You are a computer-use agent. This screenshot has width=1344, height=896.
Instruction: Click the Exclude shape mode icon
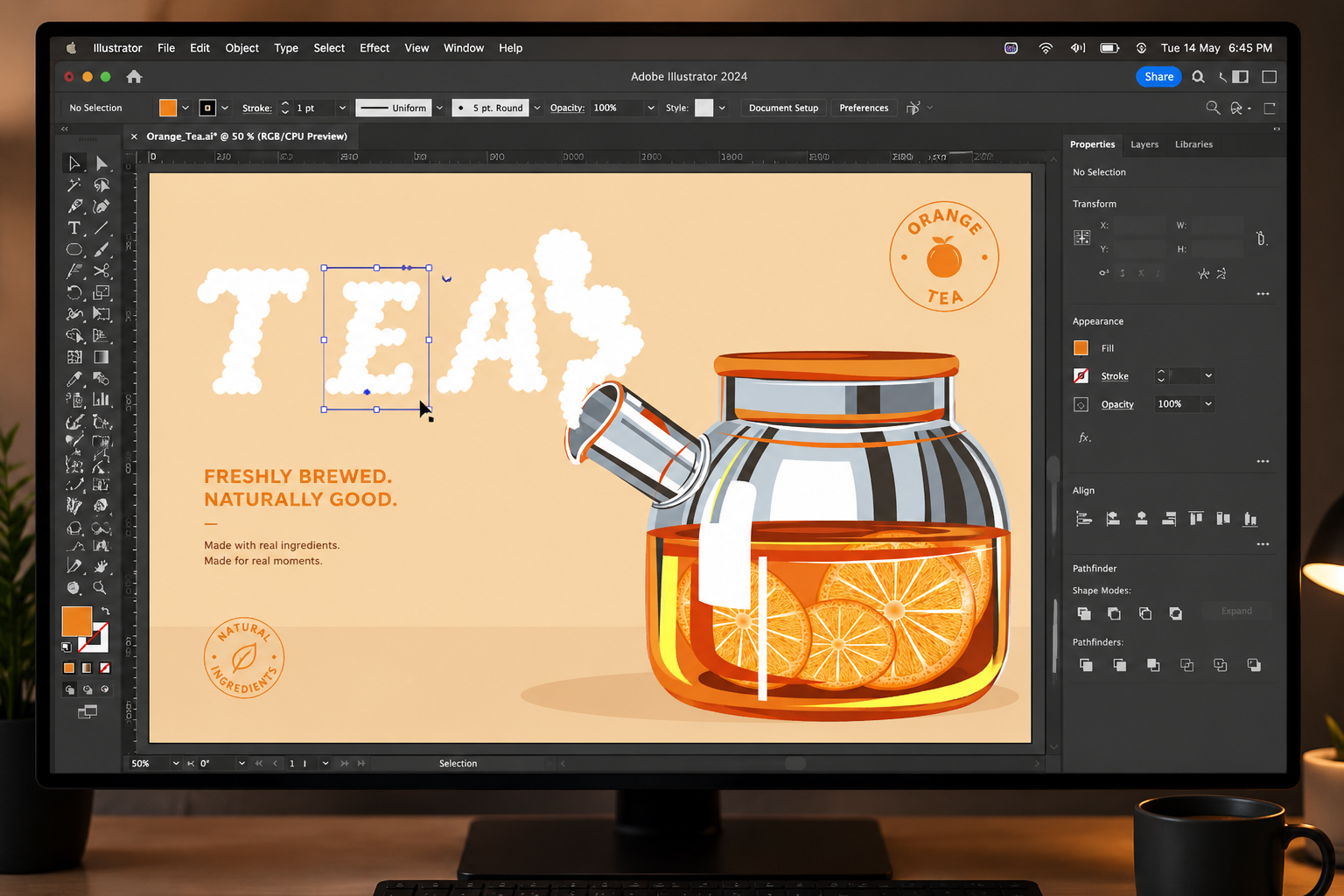(1176, 613)
